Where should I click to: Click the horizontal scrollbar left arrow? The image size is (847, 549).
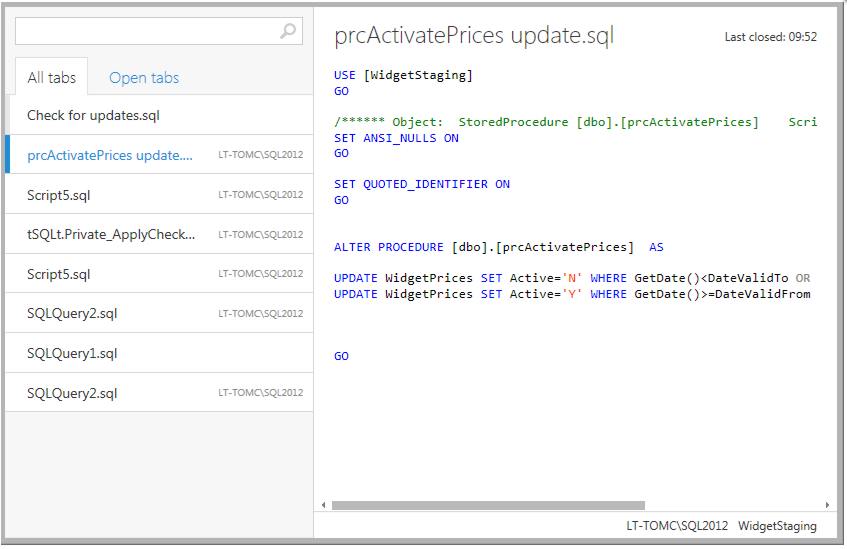324,505
